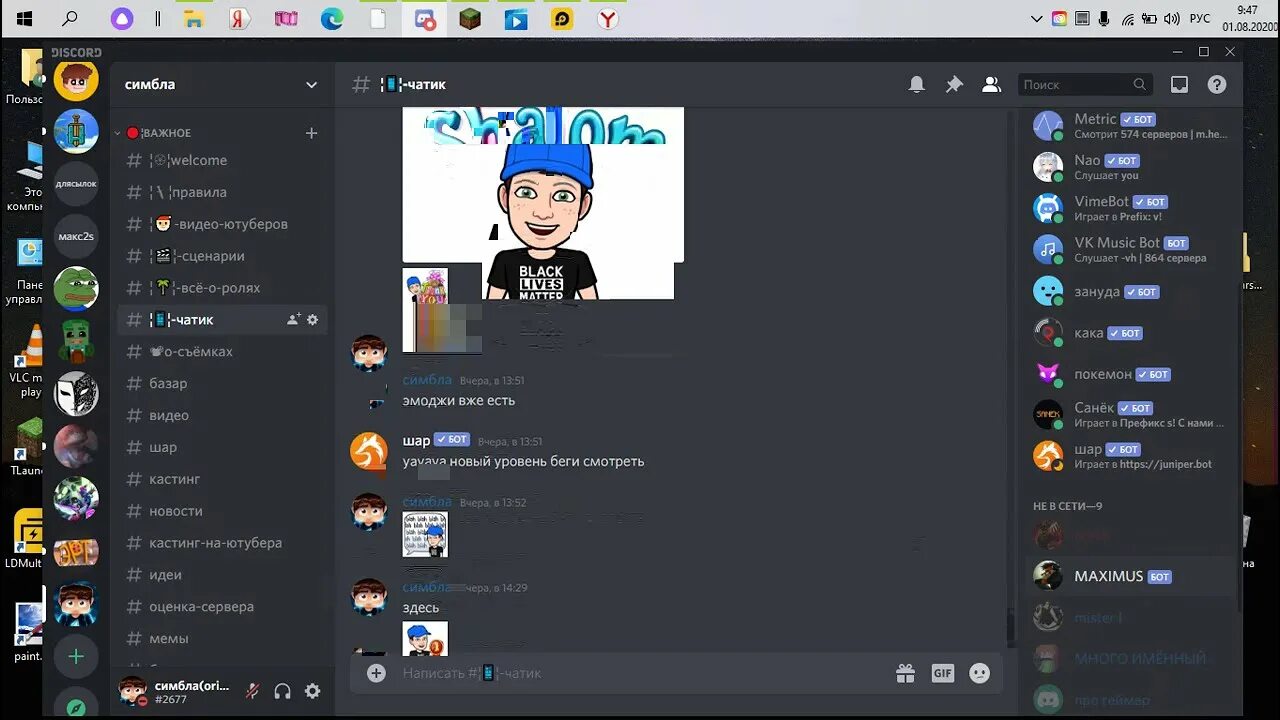1280x720 pixels.
Task: Create invite for чатик channel
Action: (293, 320)
